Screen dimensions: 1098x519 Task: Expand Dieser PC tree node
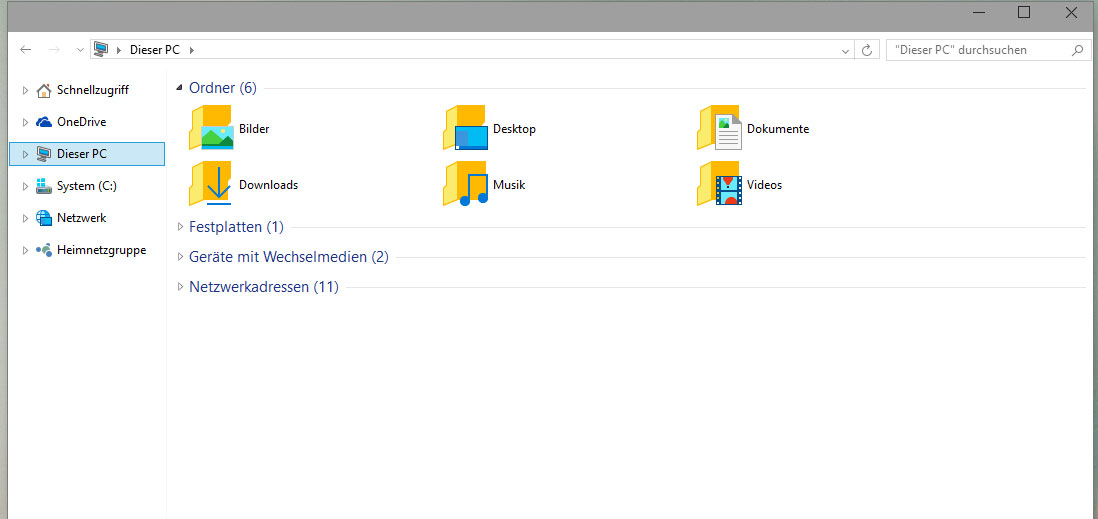point(25,154)
